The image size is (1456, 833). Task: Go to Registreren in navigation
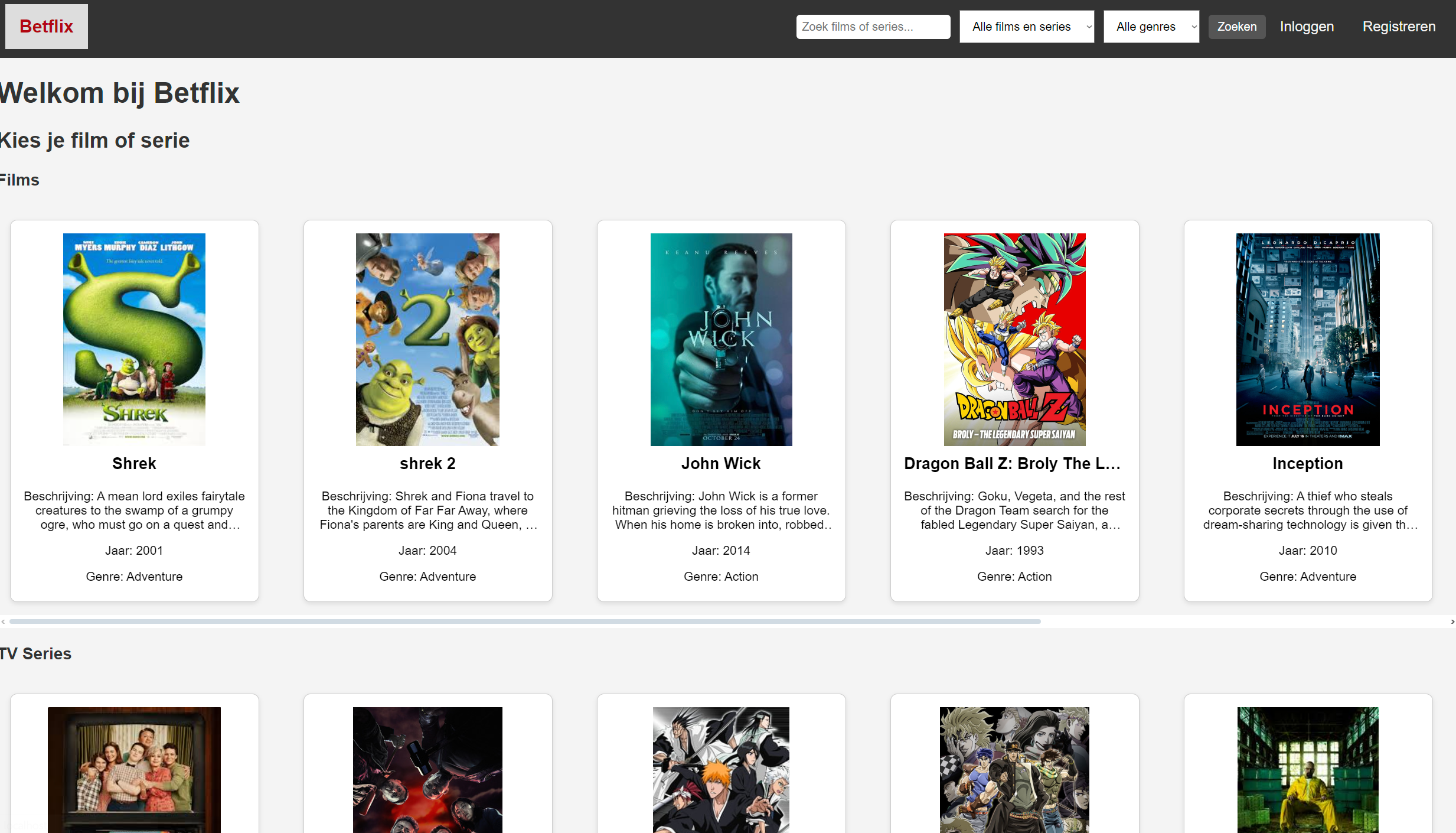1399,27
